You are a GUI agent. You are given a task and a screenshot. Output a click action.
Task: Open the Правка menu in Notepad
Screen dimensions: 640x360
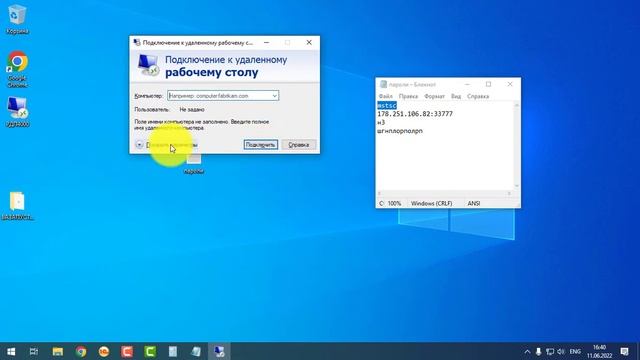pyautogui.click(x=408, y=96)
